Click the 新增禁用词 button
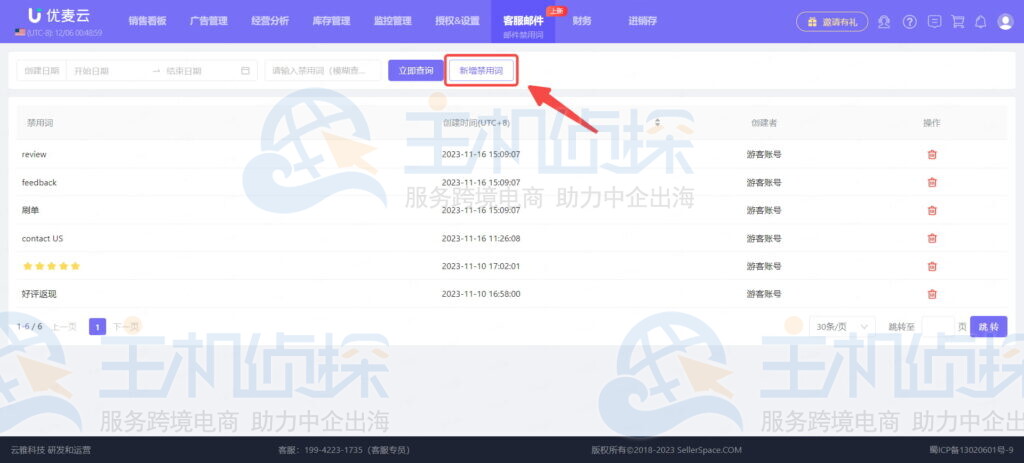This screenshot has width=1024, height=463. tap(481, 71)
